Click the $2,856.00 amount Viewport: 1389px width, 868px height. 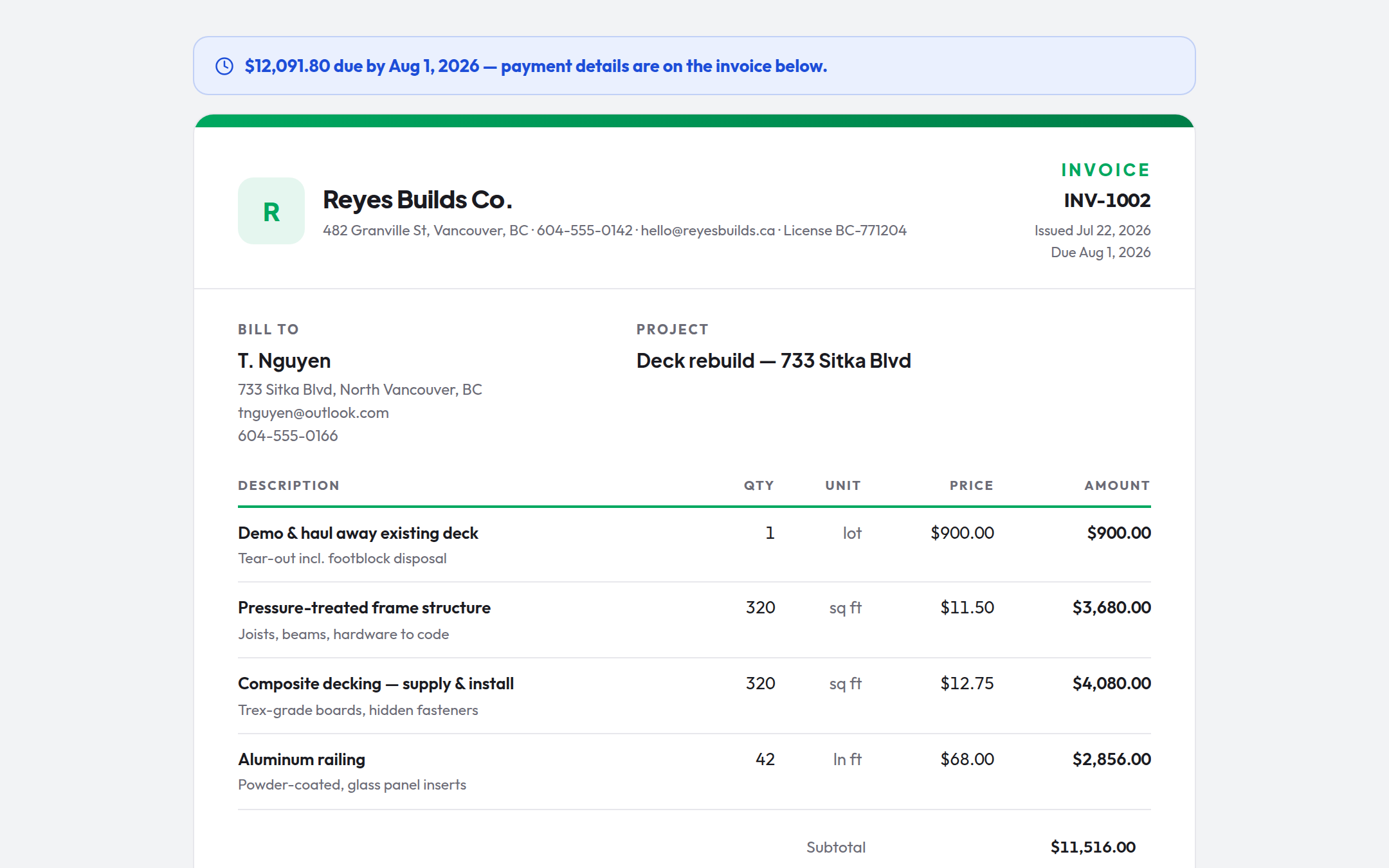pyautogui.click(x=1111, y=759)
